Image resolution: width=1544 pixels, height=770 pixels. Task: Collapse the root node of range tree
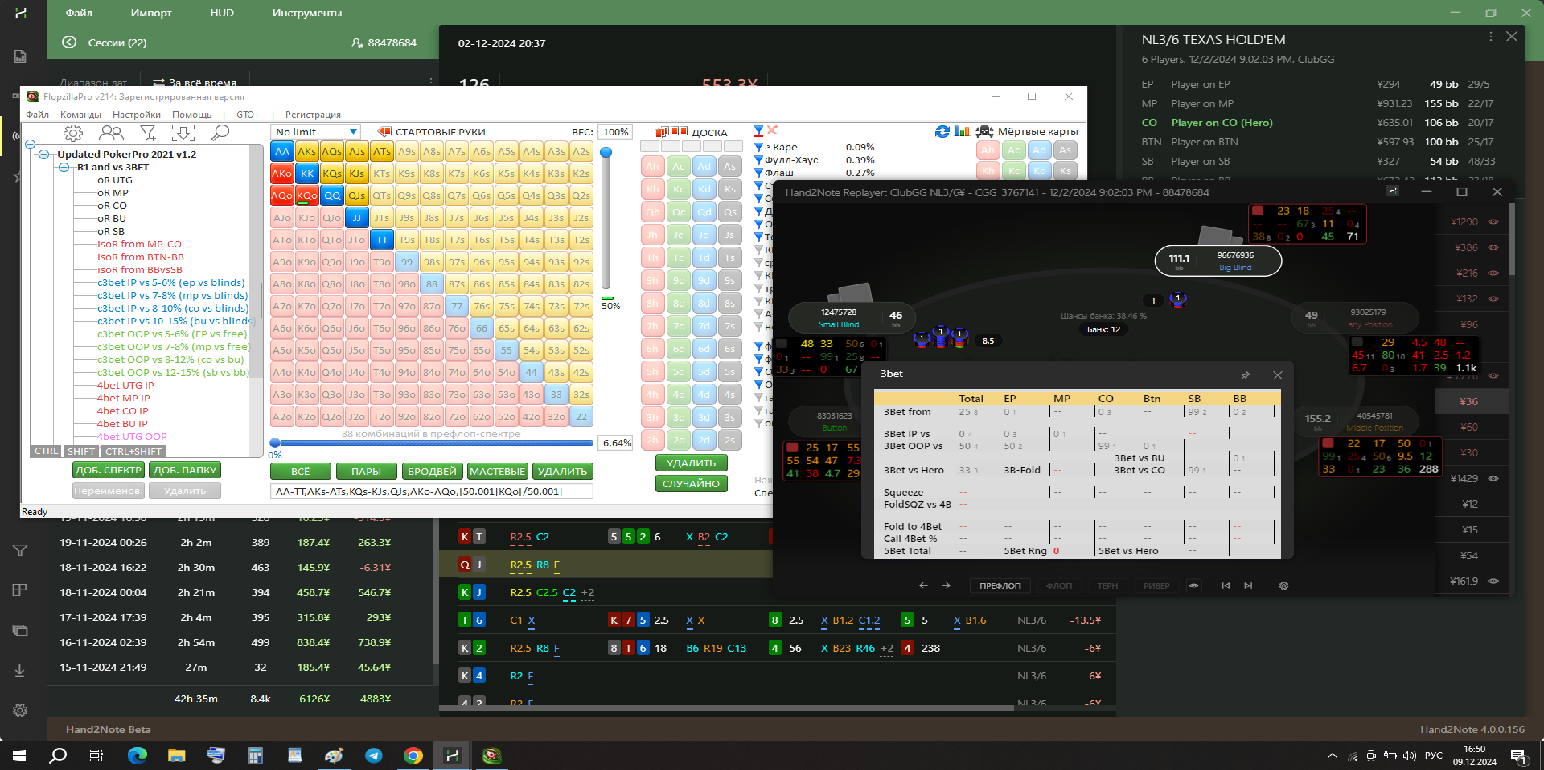click(x=31, y=144)
